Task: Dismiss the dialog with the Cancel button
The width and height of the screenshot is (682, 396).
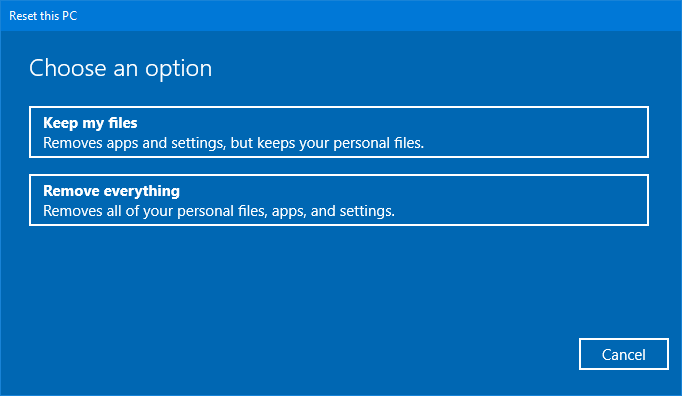Action: coord(623,354)
